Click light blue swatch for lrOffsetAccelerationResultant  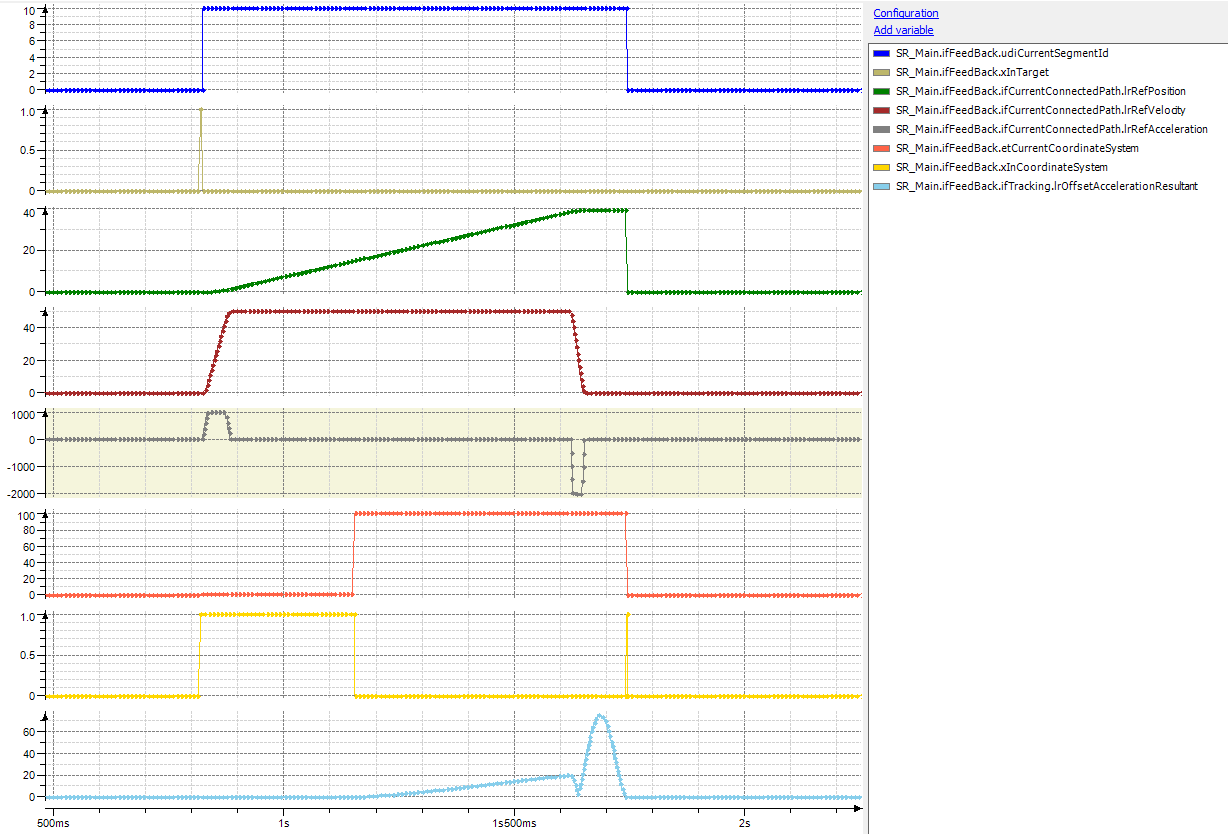click(x=881, y=186)
